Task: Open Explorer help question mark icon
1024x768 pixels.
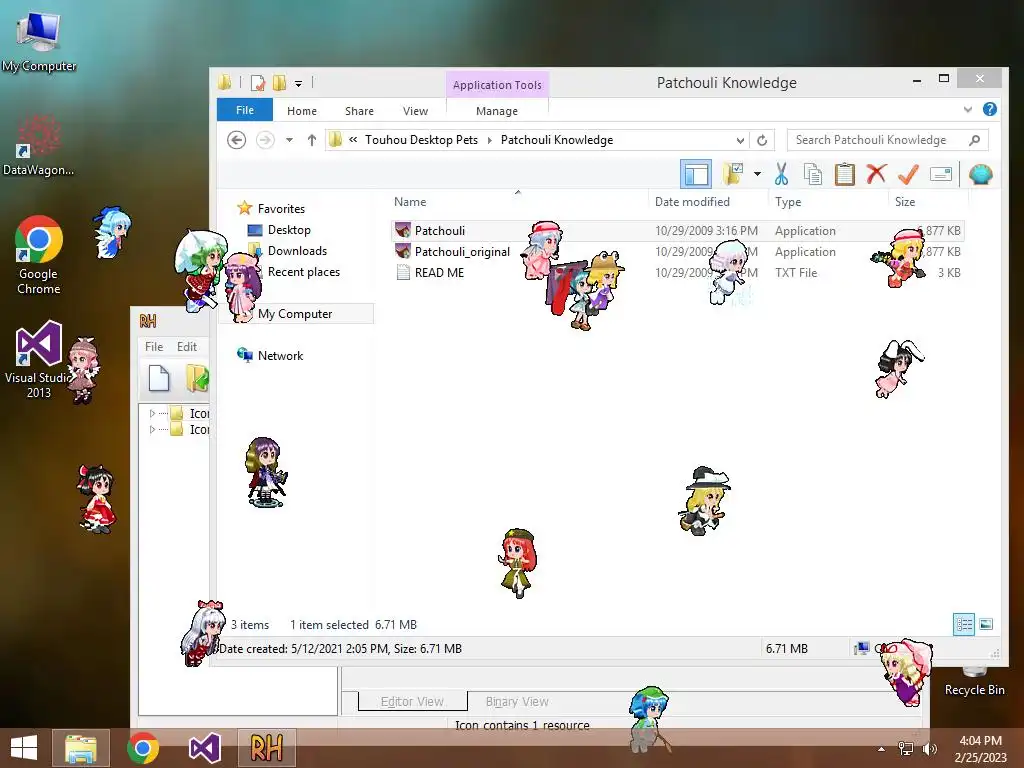Action: (x=990, y=110)
